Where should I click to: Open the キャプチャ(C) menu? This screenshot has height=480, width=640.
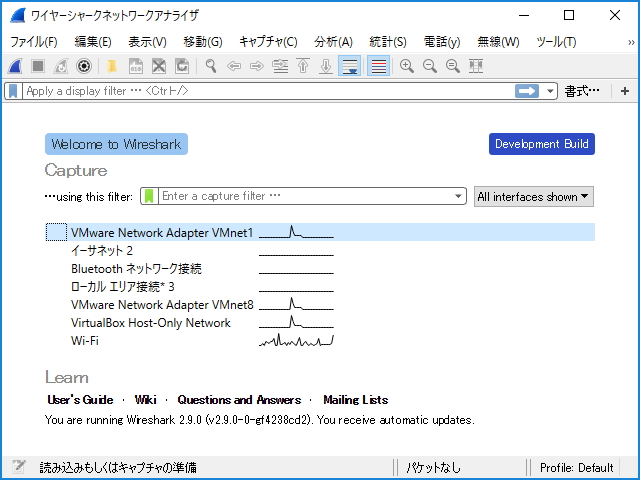click(268, 42)
